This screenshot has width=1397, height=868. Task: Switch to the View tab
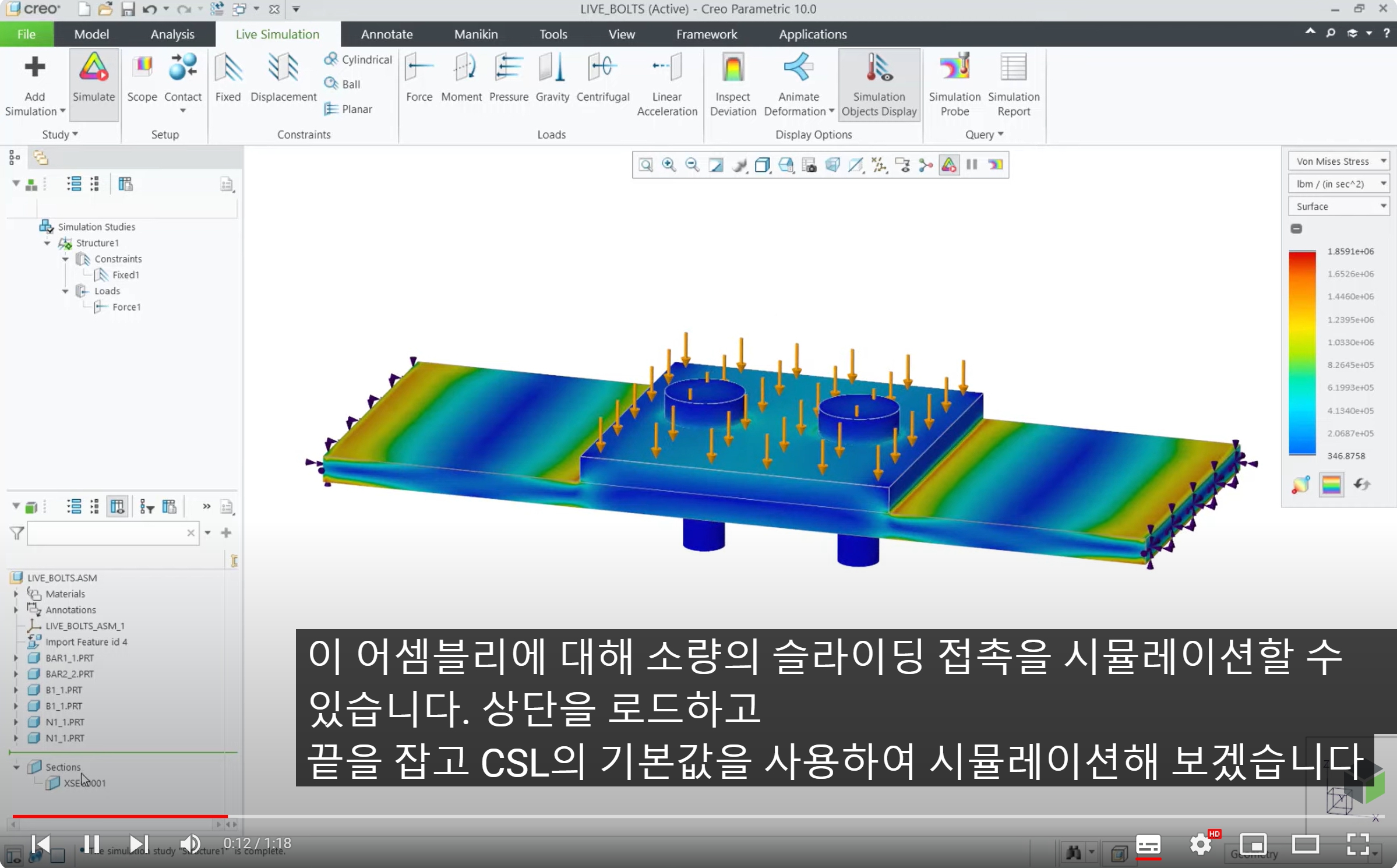tap(622, 34)
